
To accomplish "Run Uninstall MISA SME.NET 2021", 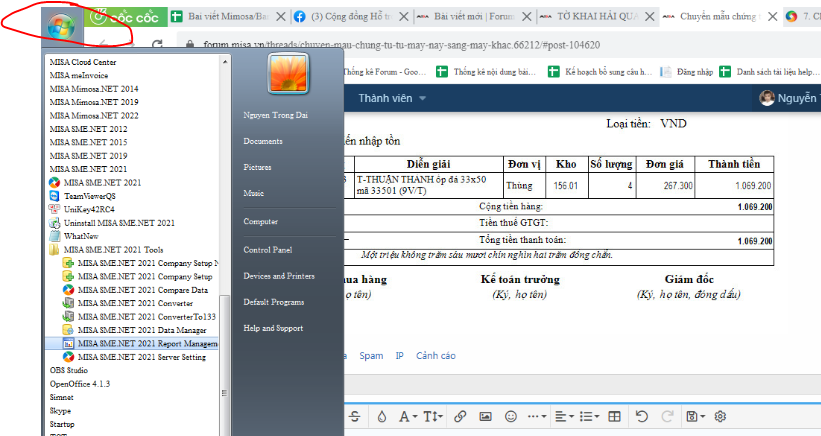I will 112,223.
